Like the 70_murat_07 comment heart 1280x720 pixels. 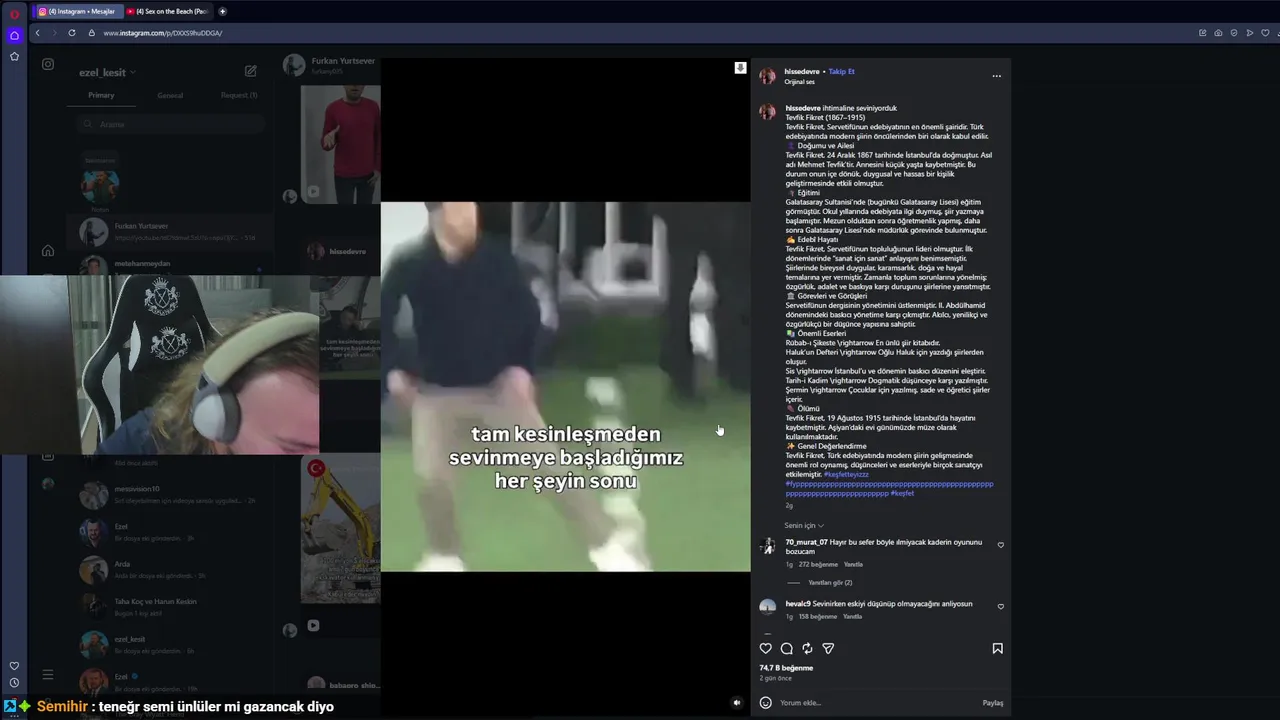(1001, 546)
